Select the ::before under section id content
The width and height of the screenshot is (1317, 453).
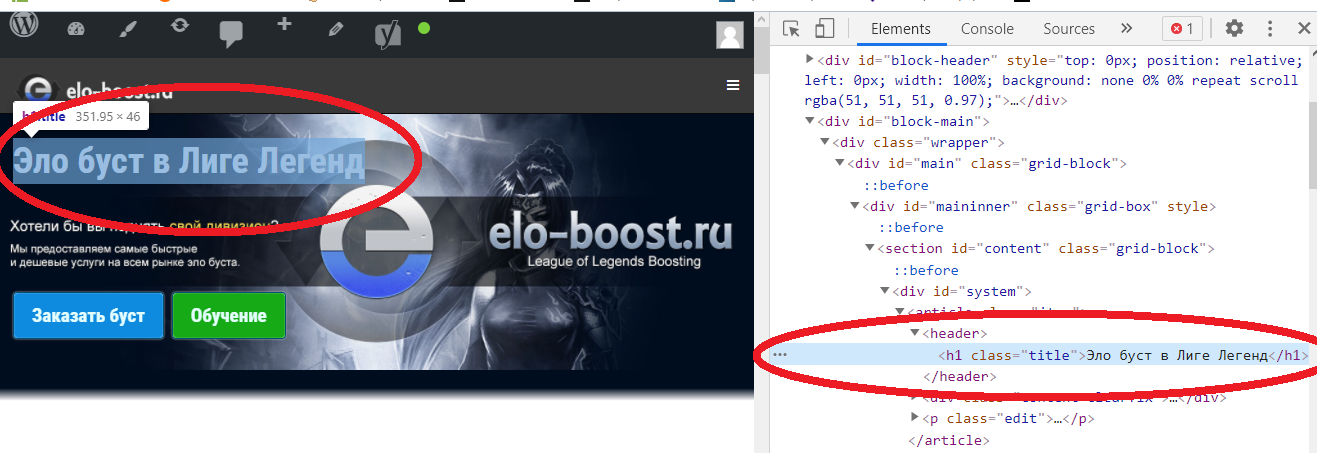(x=926, y=270)
